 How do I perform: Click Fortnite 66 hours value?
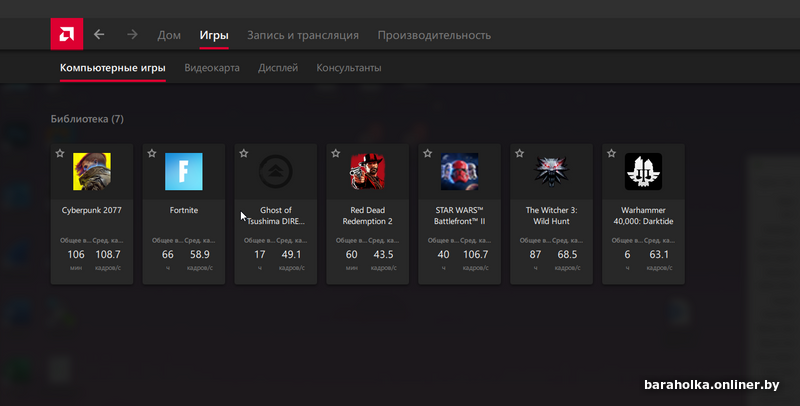pyautogui.click(x=167, y=254)
